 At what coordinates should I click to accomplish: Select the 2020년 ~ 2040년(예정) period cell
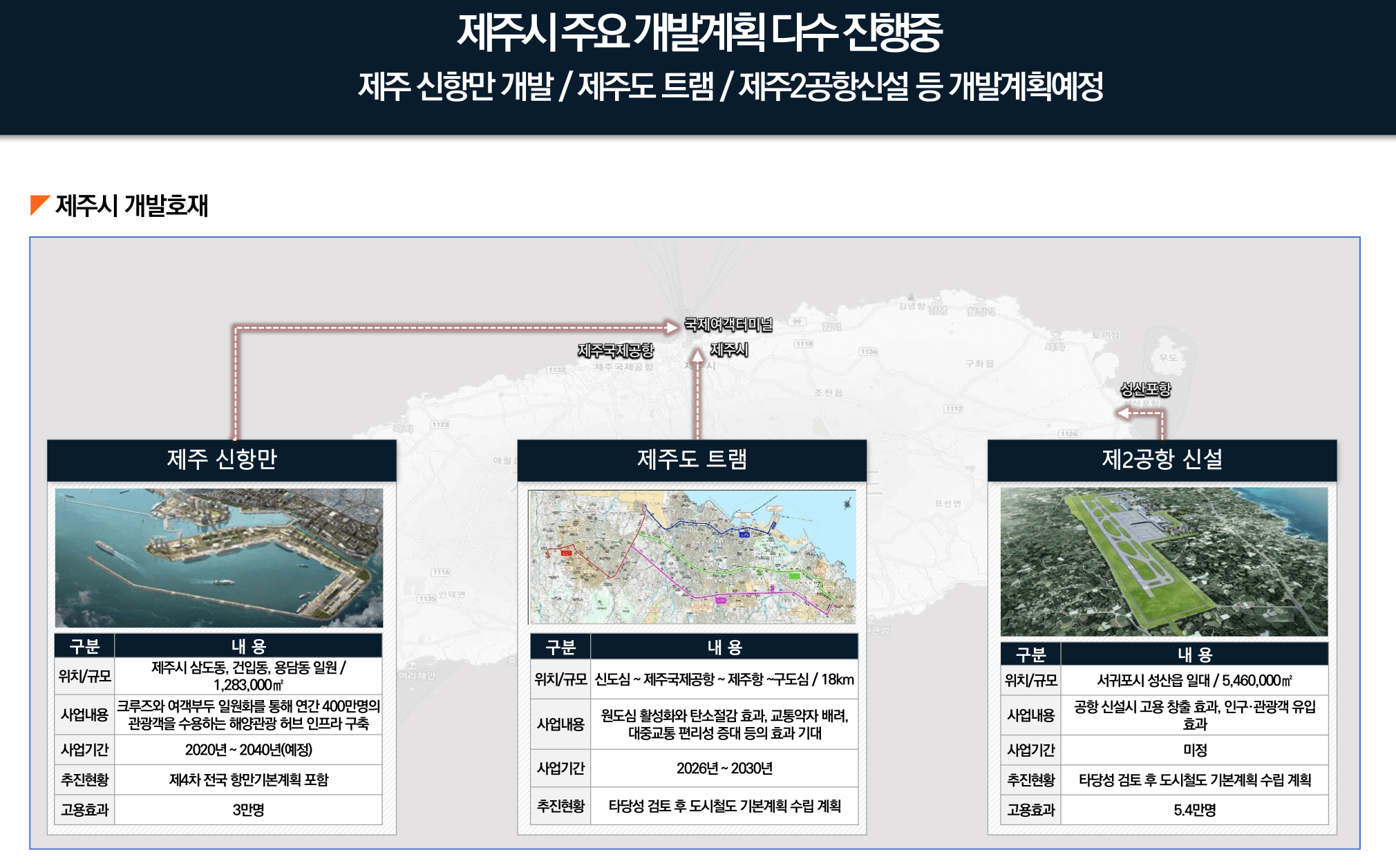(x=248, y=750)
